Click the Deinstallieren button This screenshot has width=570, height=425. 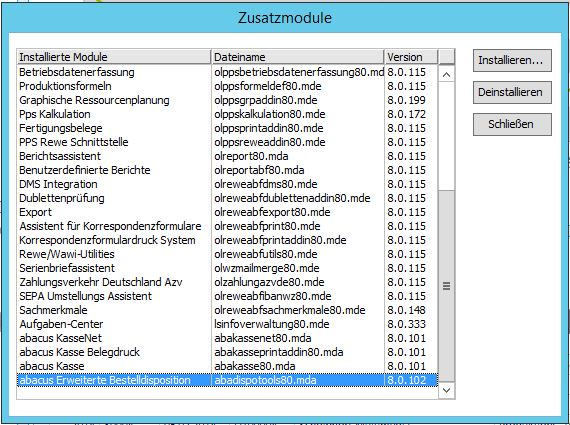click(512, 92)
